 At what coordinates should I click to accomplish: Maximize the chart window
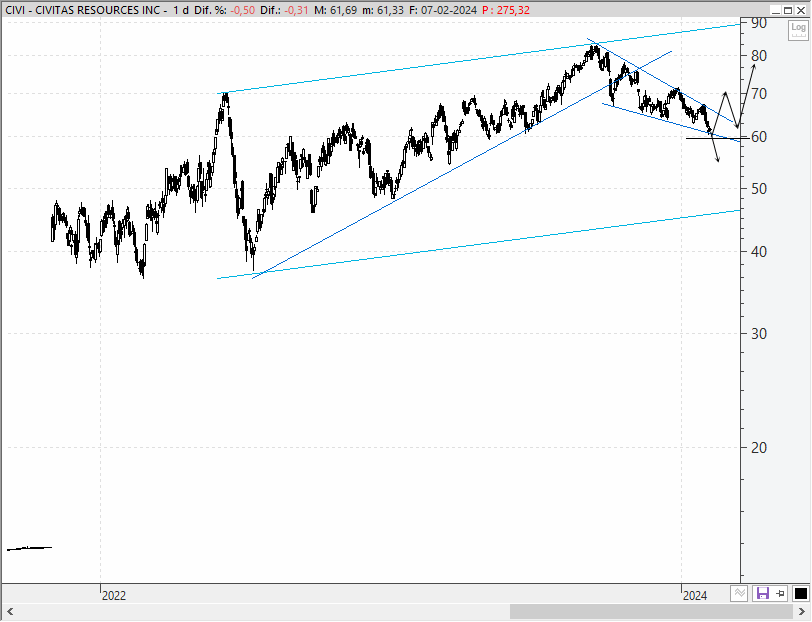(x=788, y=10)
